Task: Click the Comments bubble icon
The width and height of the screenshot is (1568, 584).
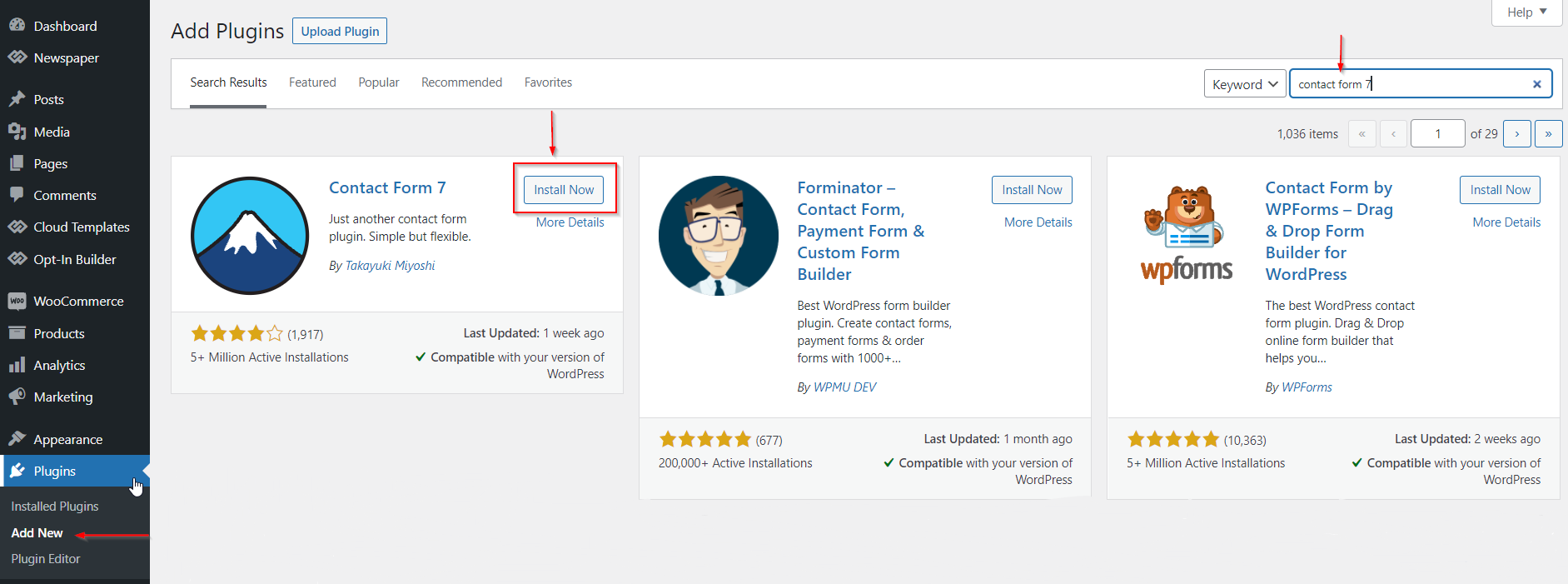Action: point(17,195)
